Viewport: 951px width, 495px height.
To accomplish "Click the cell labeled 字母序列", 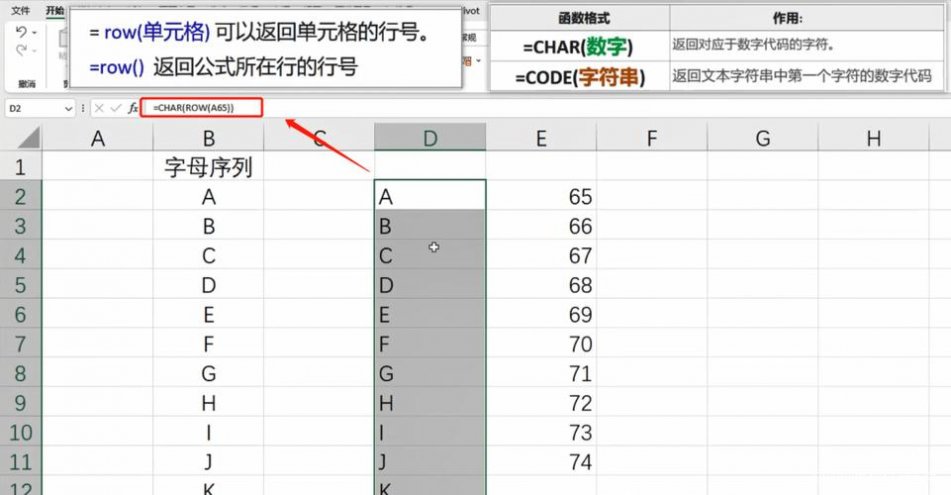I will [209, 167].
